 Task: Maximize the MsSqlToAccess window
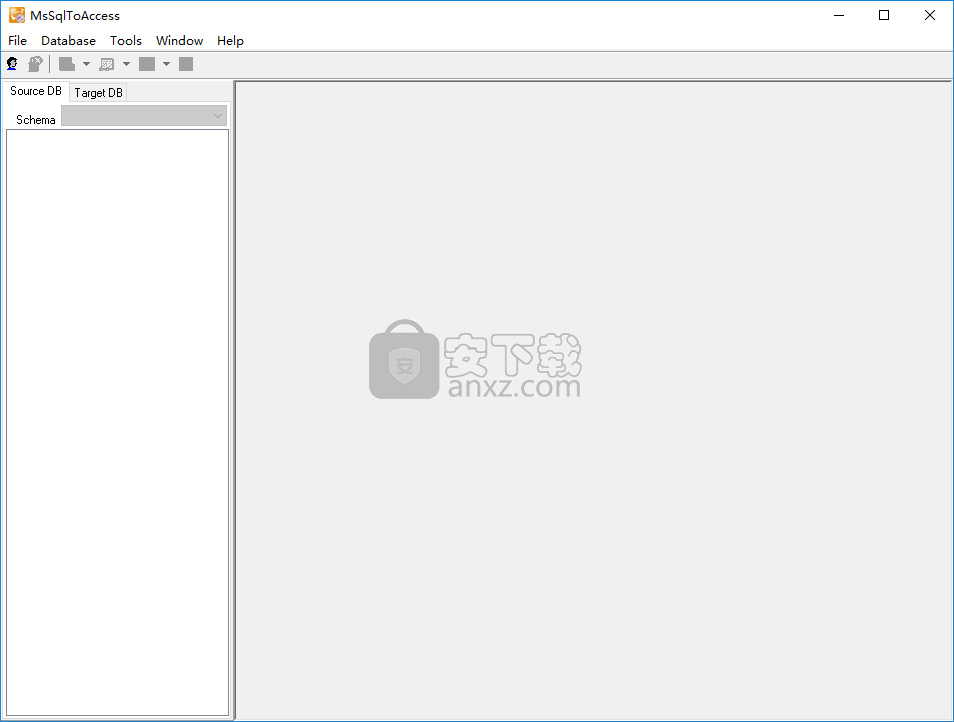(884, 15)
